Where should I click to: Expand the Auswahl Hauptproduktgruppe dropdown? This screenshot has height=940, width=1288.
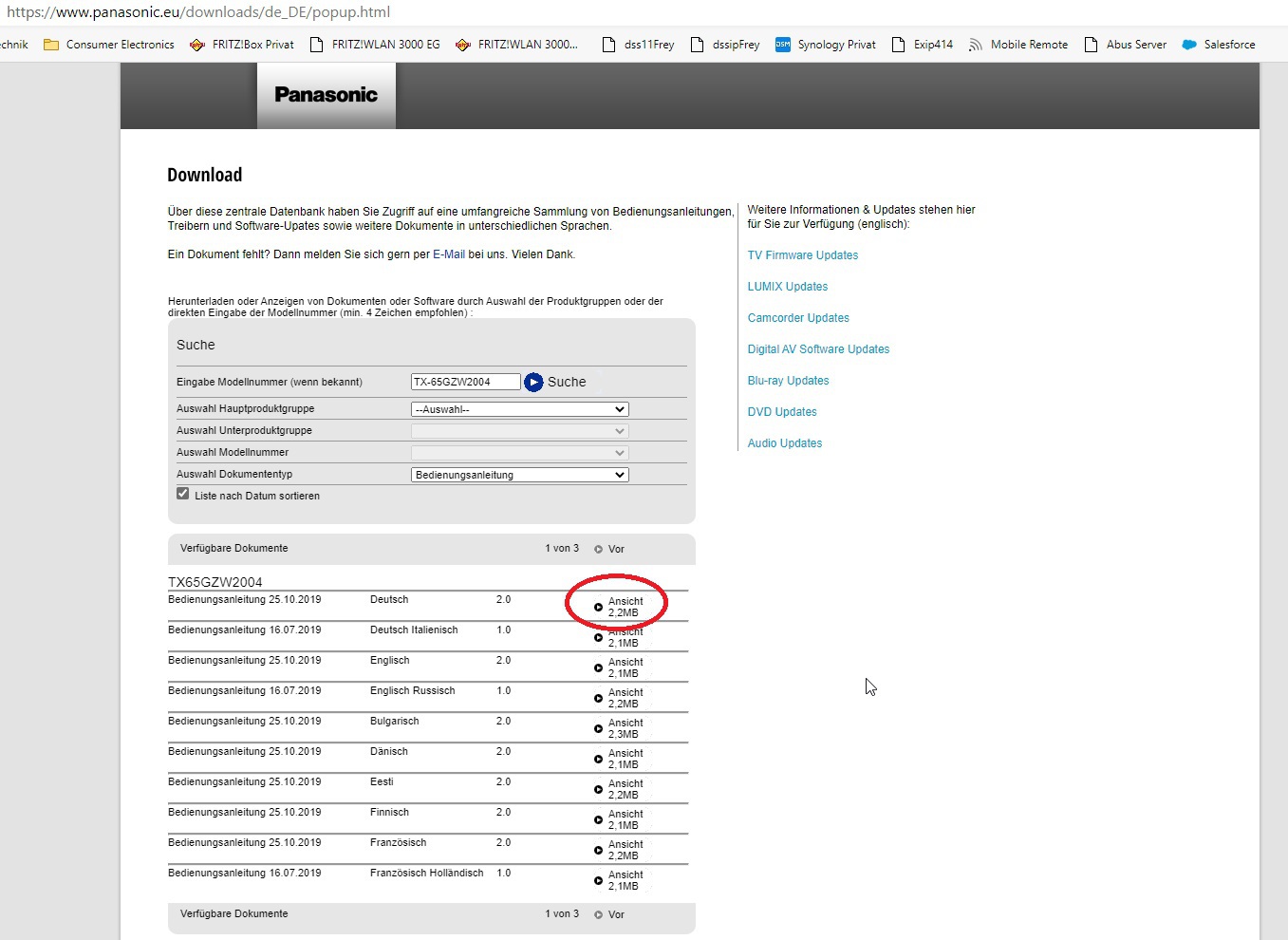pos(519,409)
